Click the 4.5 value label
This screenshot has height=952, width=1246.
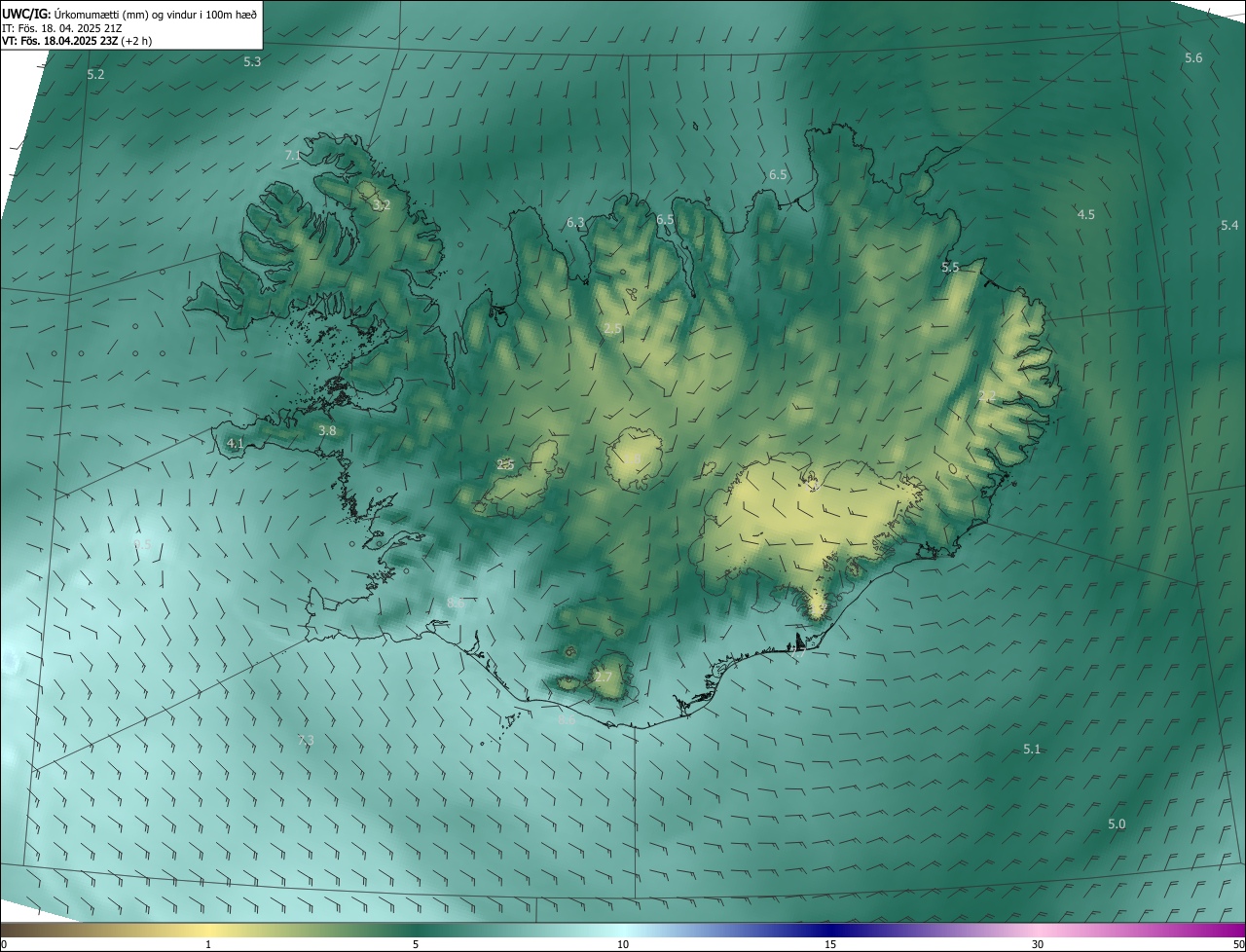[1086, 214]
